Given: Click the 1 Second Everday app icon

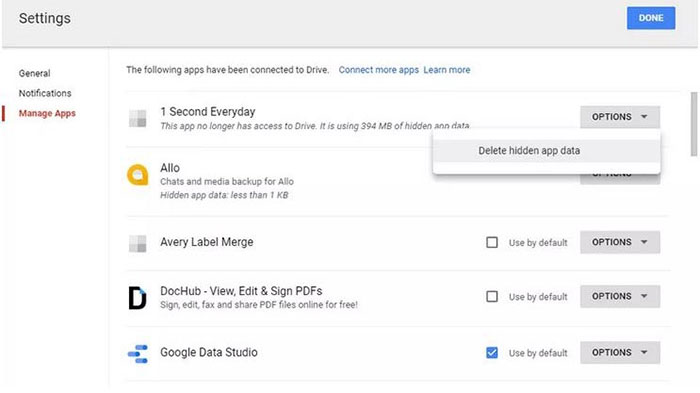Looking at the screenshot, I should pyautogui.click(x=138, y=118).
